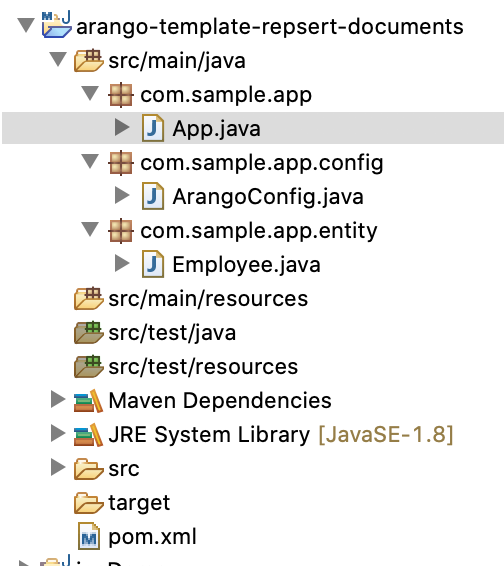Screen dimensions: 504x566
Task: Collapse the com.sample.app.config package
Action: coord(90,162)
